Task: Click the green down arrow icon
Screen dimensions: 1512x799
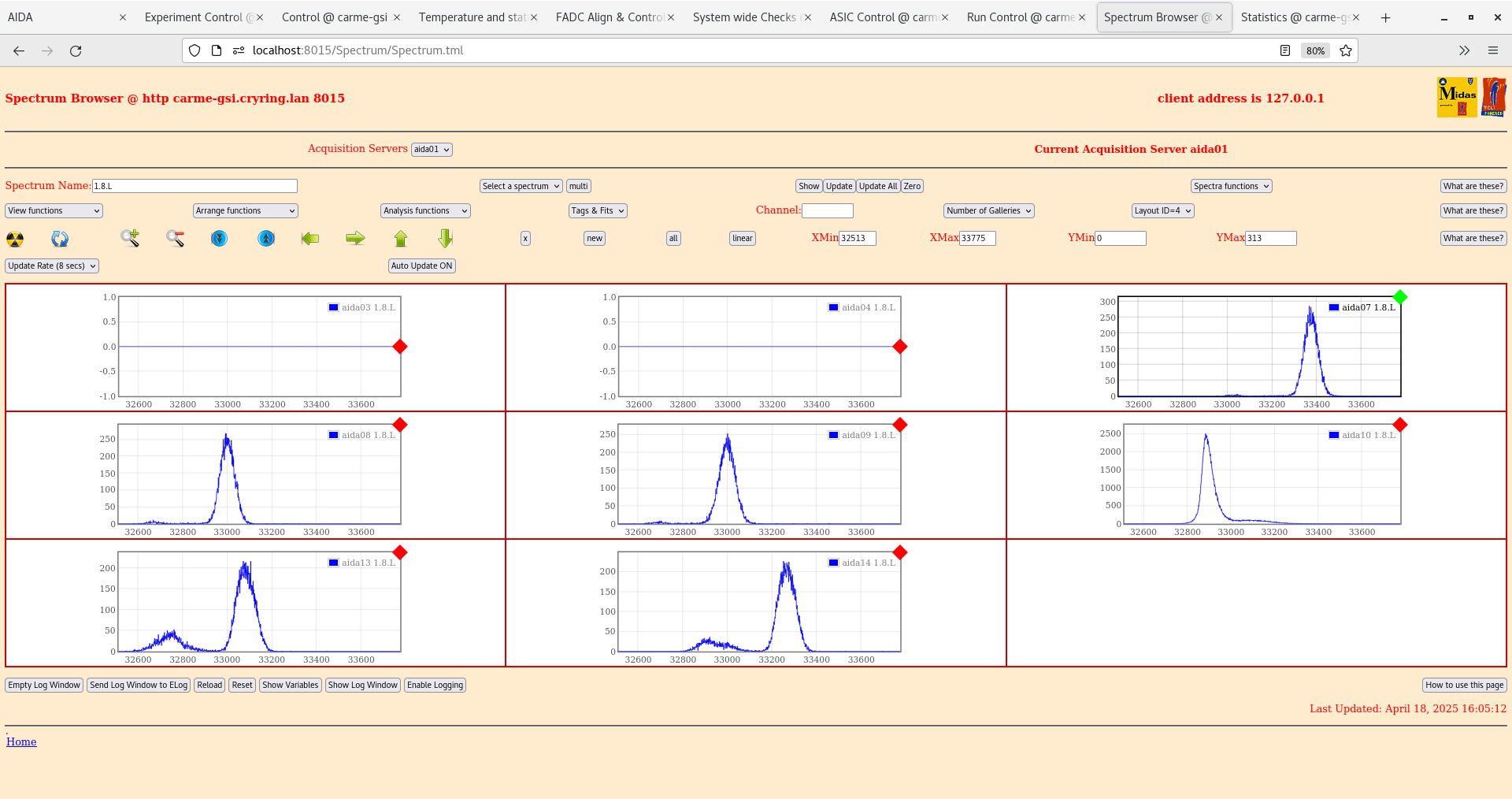Action: [446, 238]
